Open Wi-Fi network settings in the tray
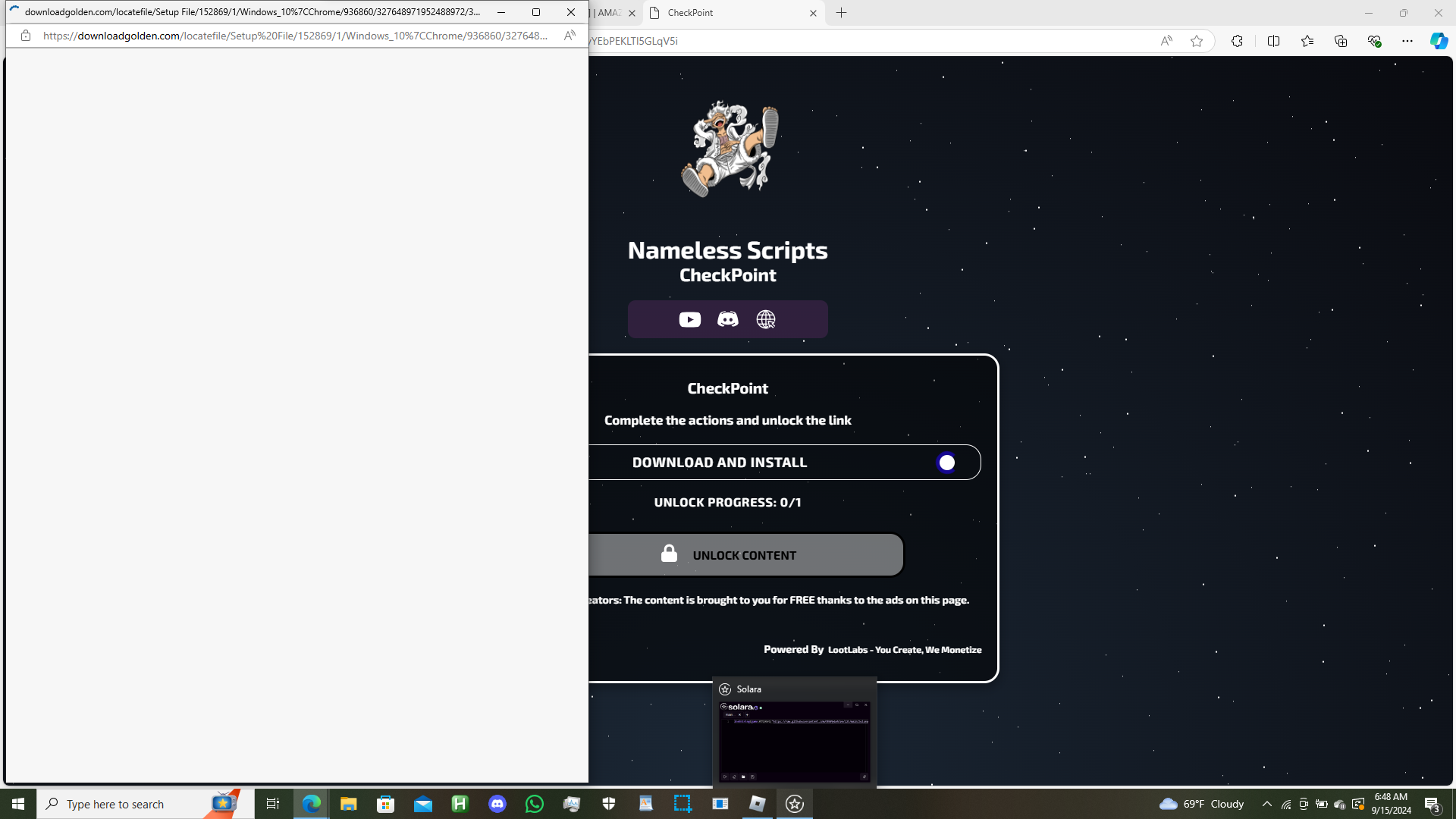Viewport: 1456px width, 819px height. (1286, 805)
